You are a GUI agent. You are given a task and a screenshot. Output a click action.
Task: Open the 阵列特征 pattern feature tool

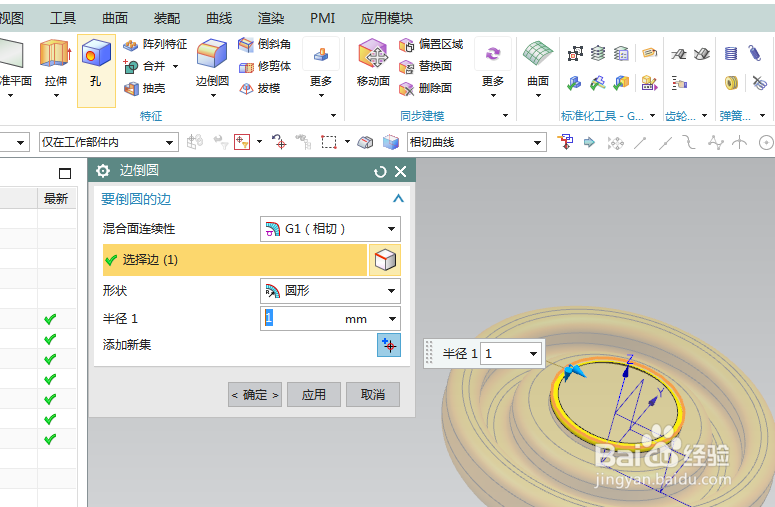pos(155,44)
